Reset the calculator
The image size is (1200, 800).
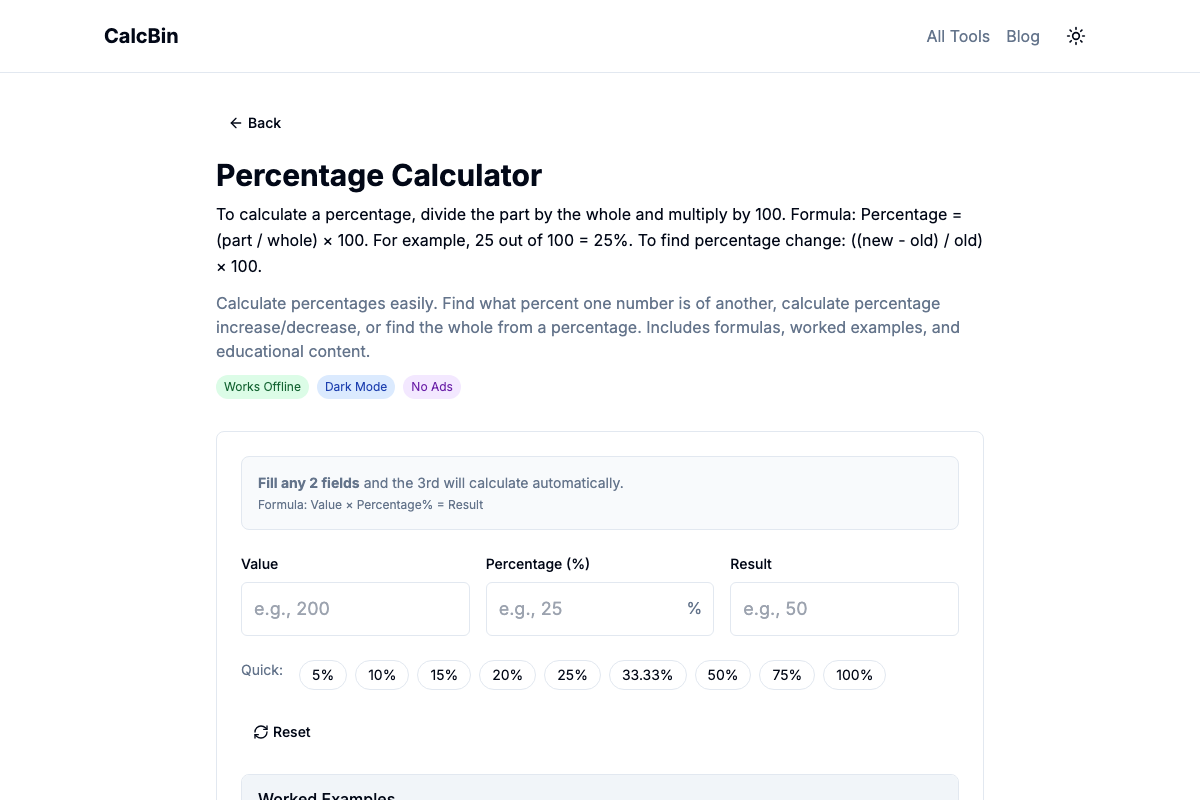281,732
